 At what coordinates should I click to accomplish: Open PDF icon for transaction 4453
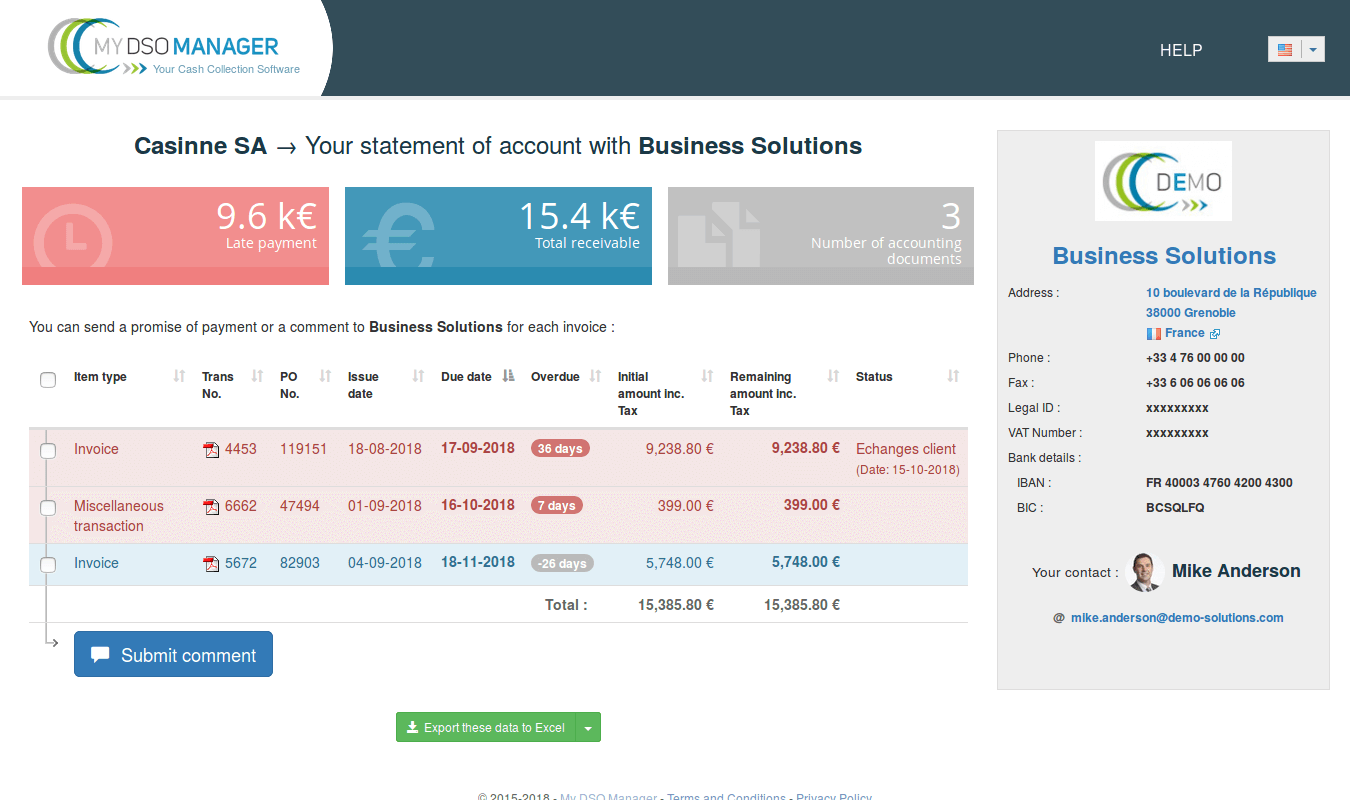point(211,450)
